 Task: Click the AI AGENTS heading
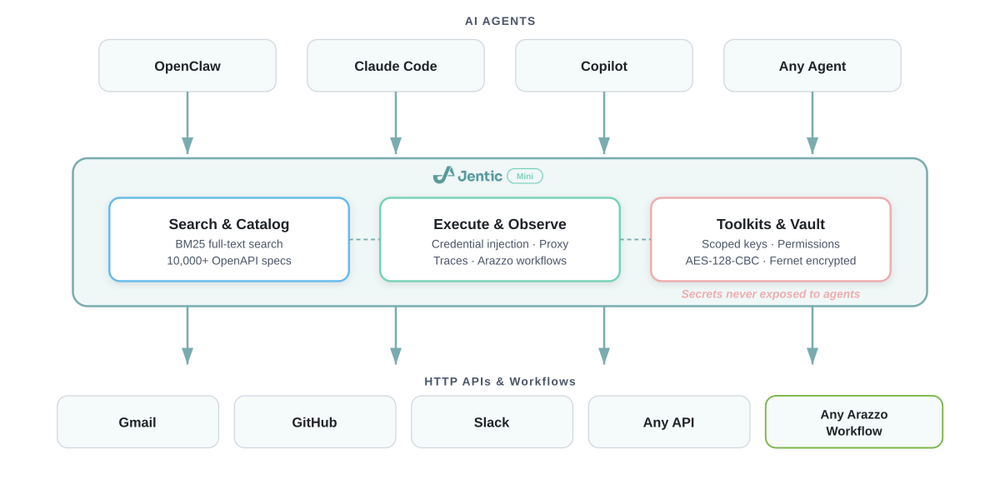pyautogui.click(x=500, y=21)
